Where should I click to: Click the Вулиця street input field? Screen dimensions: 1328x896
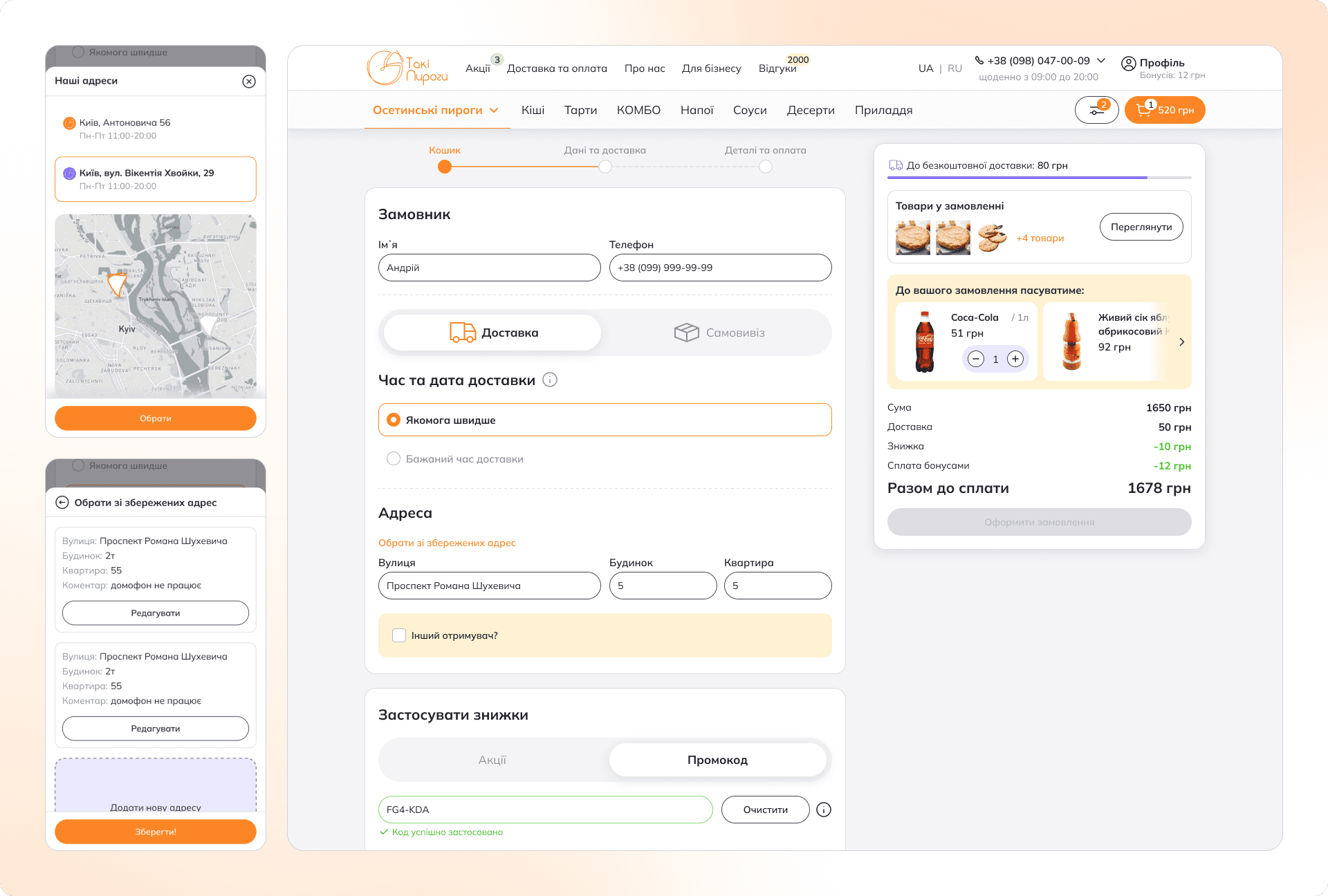point(489,586)
